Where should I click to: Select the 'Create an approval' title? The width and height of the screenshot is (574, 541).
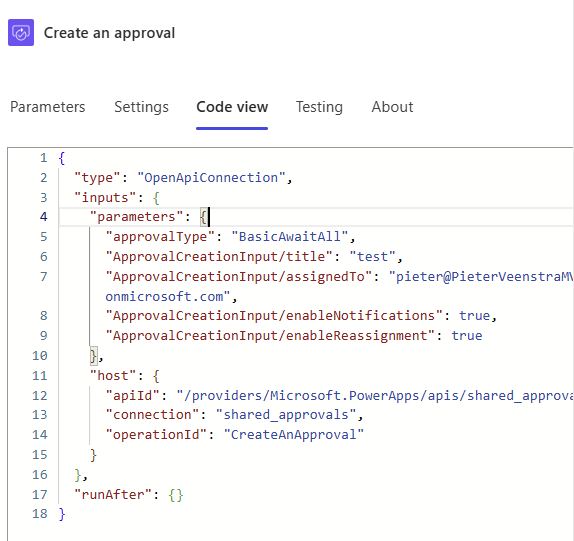[x=109, y=33]
